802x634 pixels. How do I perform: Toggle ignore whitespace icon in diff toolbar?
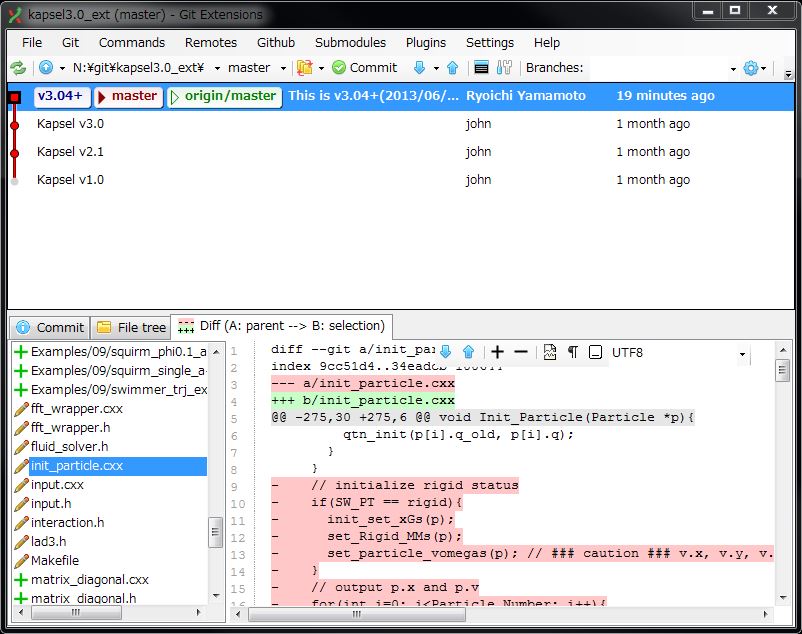point(595,352)
